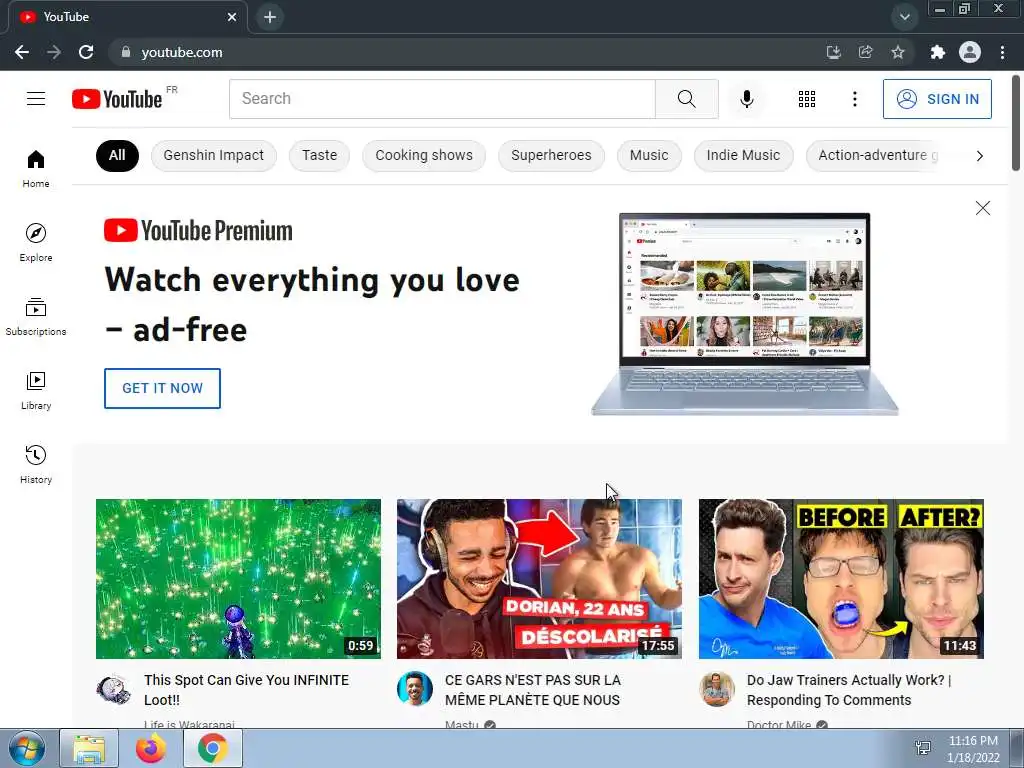The width and height of the screenshot is (1024, 768).
Task: Open the INFINITE Loot video thumbnail
Action: point(238,579)
